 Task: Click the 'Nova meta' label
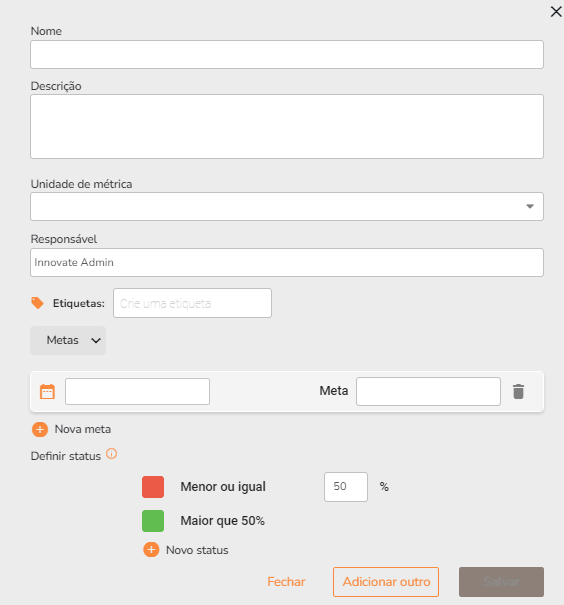83,429
